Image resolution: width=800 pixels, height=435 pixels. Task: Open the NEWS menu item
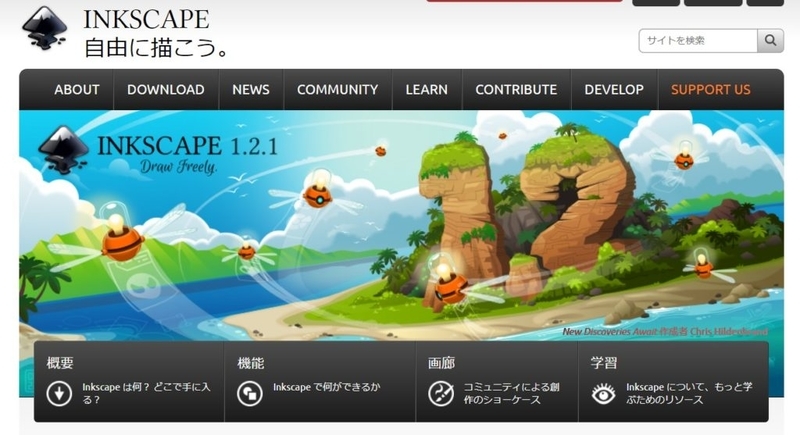click(x=251, y=90)
